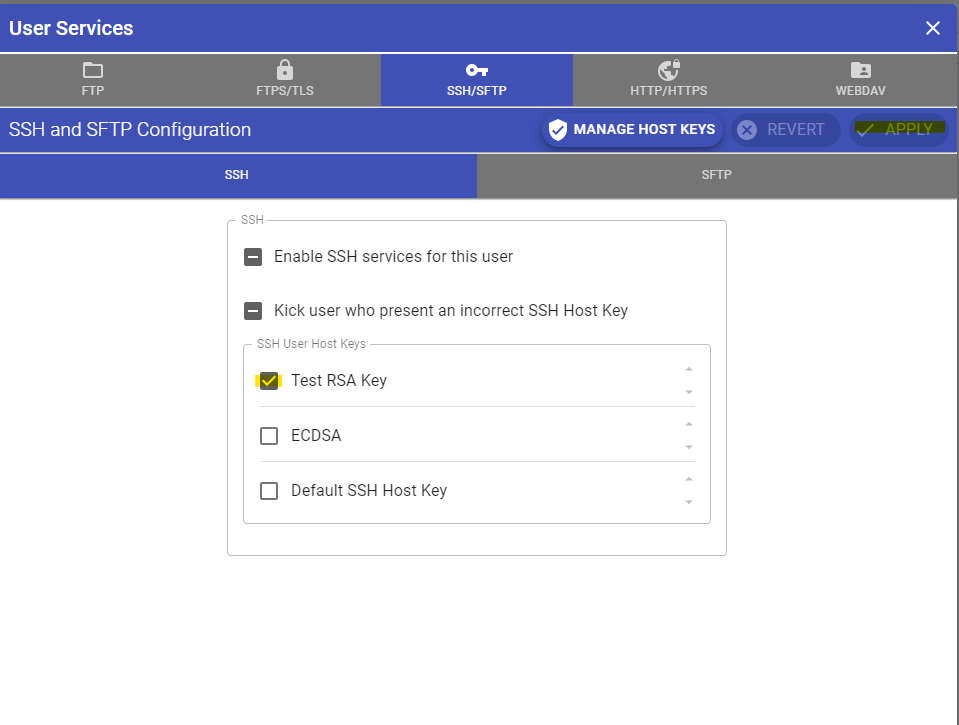Check the Default SSH Host Key option
This screenshot has height=725, width=959.
268,490
